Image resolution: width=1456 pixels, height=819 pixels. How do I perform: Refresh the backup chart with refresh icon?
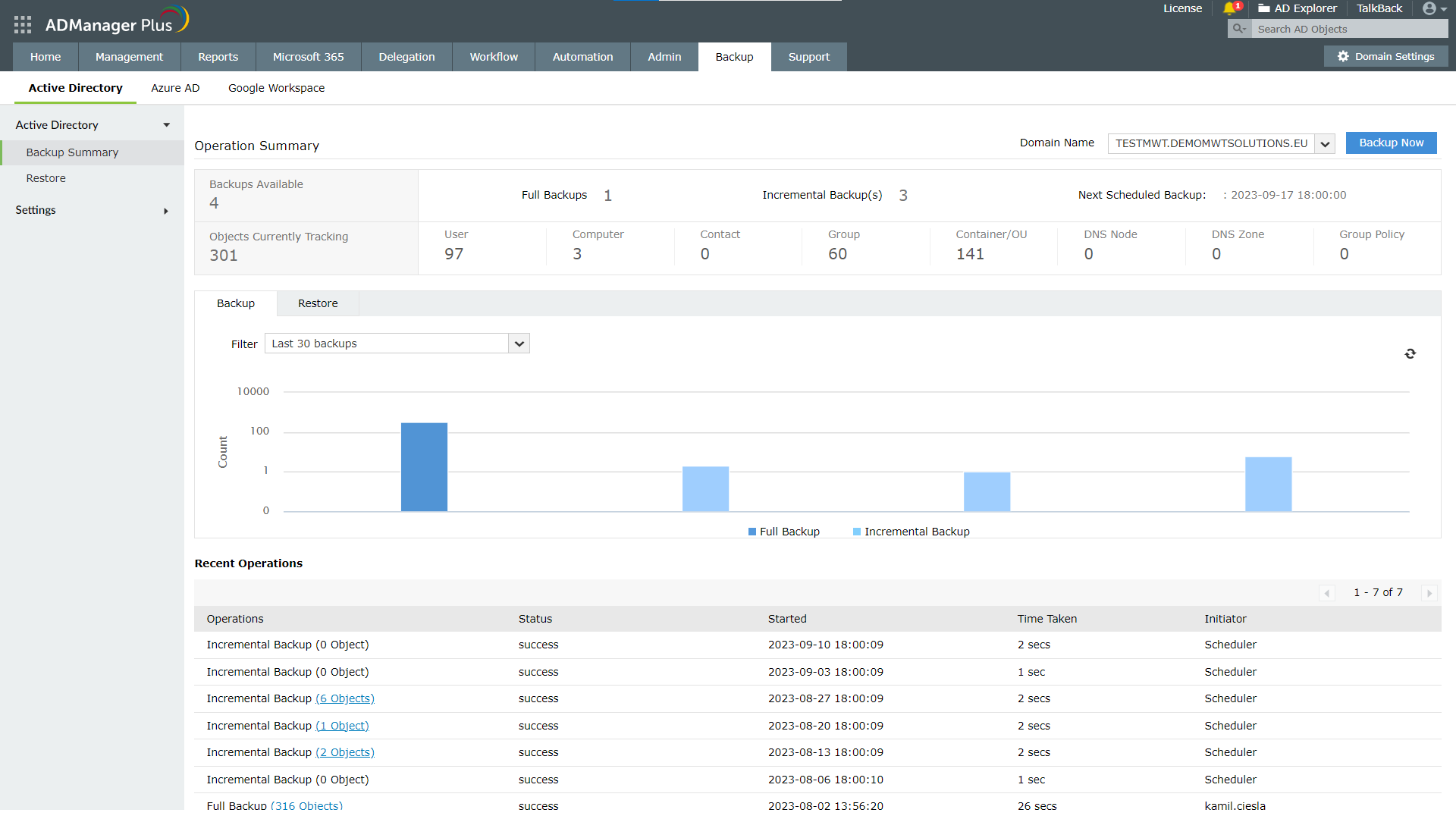1410,354
